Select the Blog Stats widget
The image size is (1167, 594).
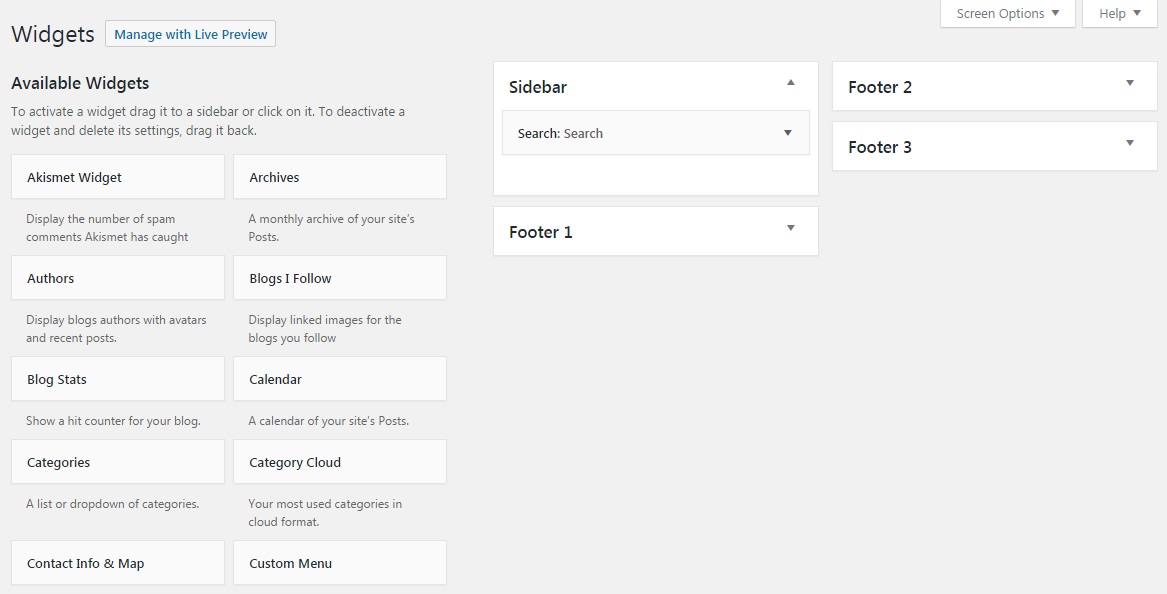(x=117, y=378)
